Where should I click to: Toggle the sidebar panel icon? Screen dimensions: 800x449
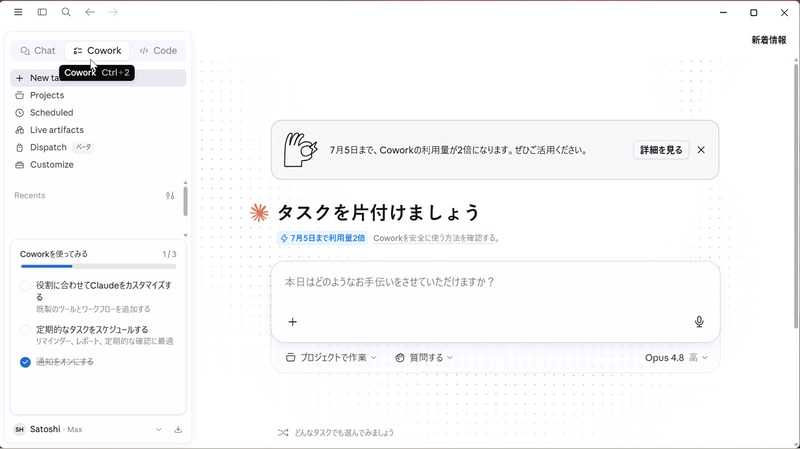pos(42,12)
